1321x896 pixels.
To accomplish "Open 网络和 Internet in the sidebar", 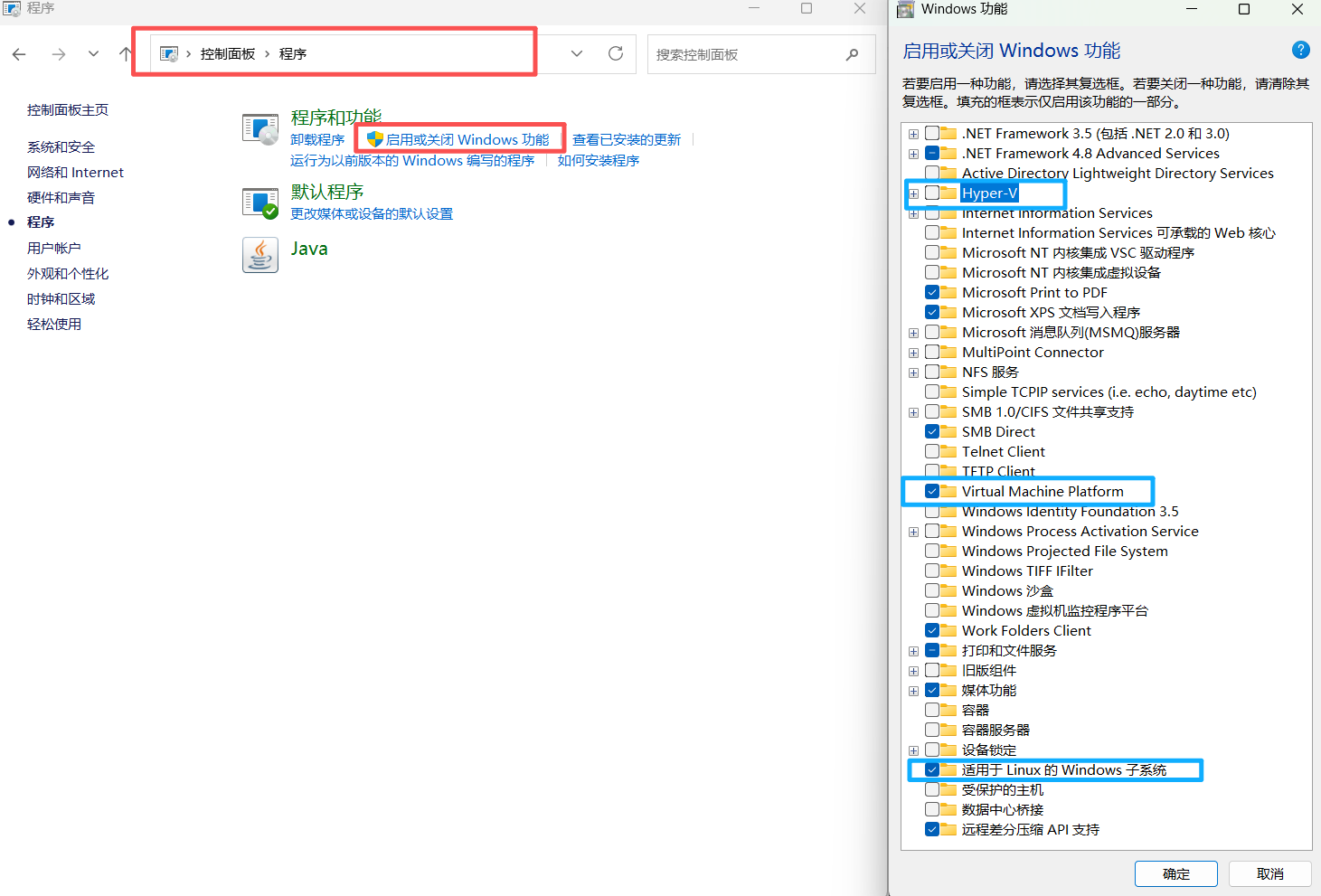I will (75, 172).
